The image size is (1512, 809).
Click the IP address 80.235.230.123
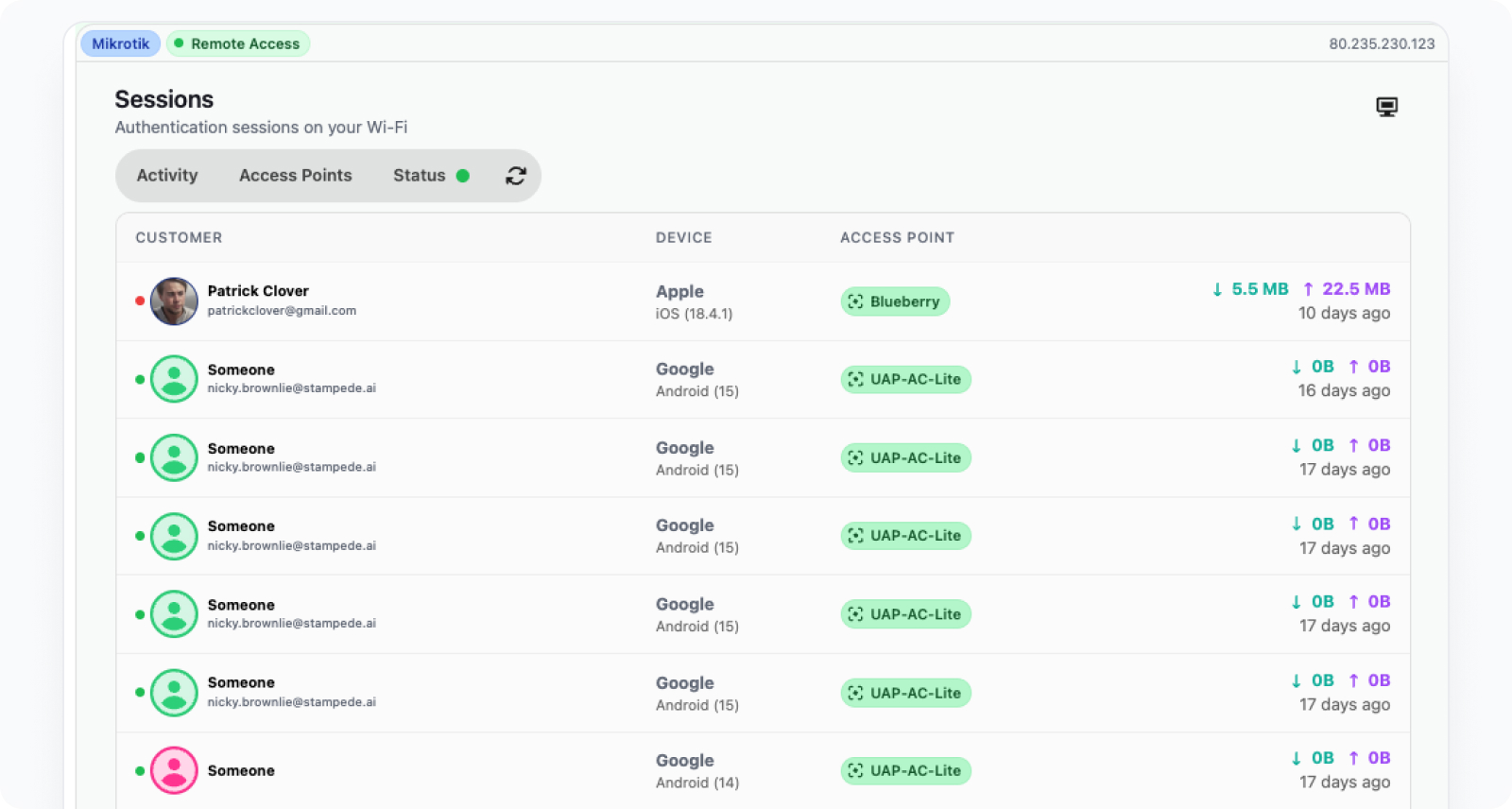tap(1382, 43)
